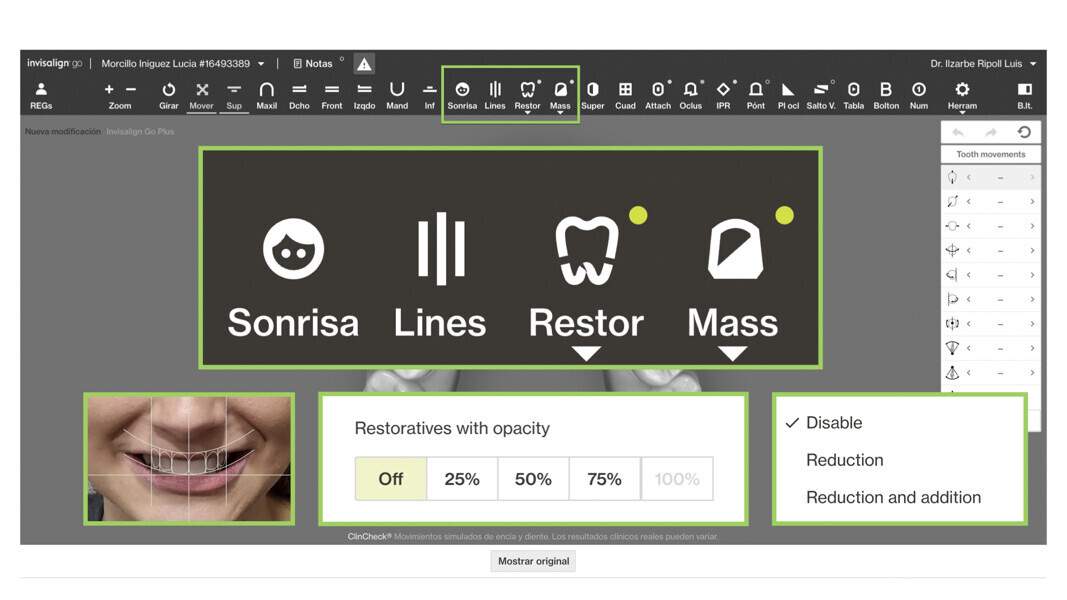The image size is (1067, 600).
Task: Set restoratives opacity to 50%
Action: [533, 479]
